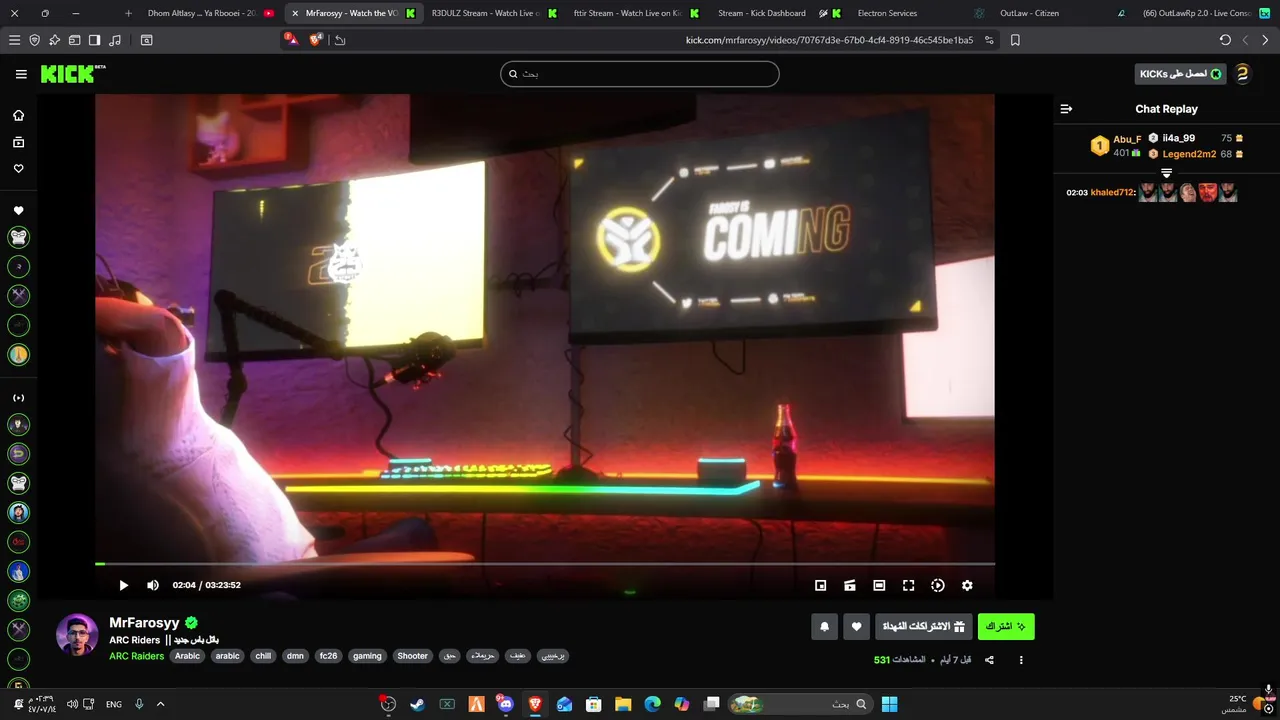Switch to Dhom Altlasy YouTube tab
The width and height of the screenshot is (1280, 720).
pyautogui.click(x=210, y=13)
